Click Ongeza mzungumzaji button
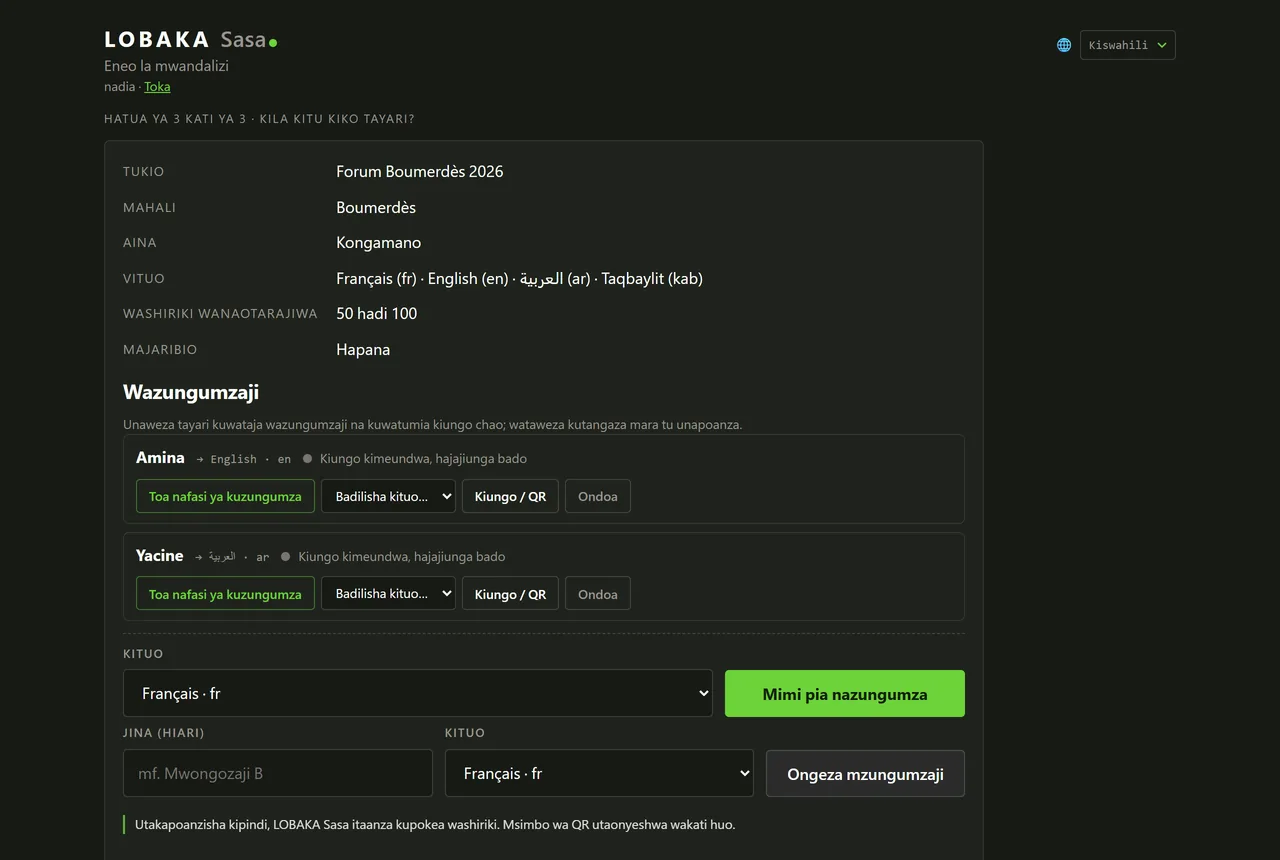Screen dimensions: 1280x860 click(865, 773)
